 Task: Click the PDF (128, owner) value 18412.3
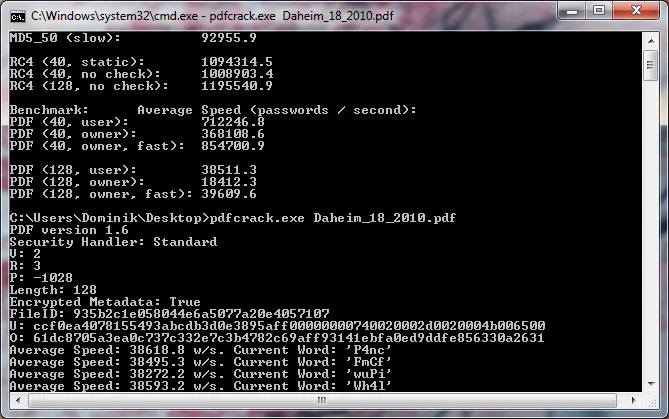tap(229, 182)
